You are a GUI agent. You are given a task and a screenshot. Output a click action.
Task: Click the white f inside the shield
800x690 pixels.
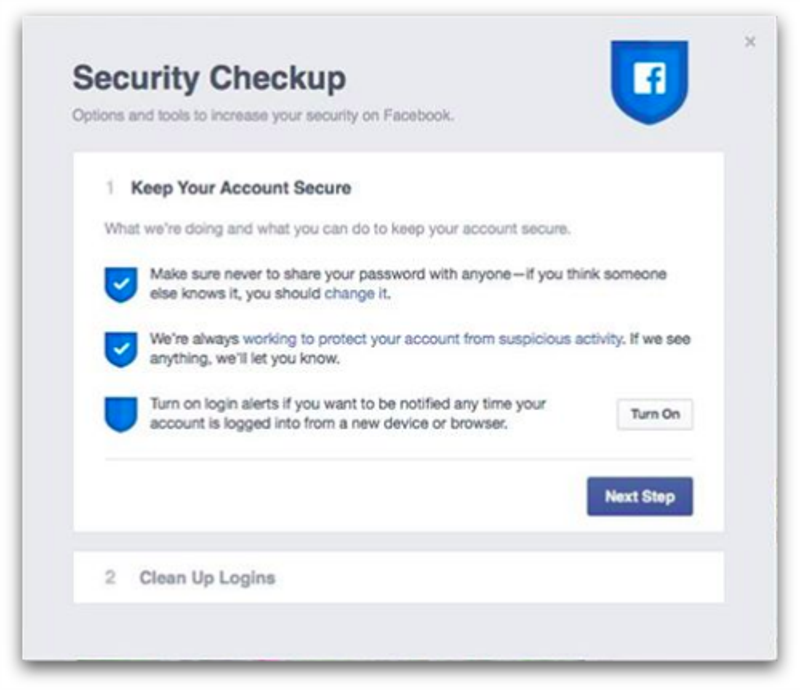(650, 79)
